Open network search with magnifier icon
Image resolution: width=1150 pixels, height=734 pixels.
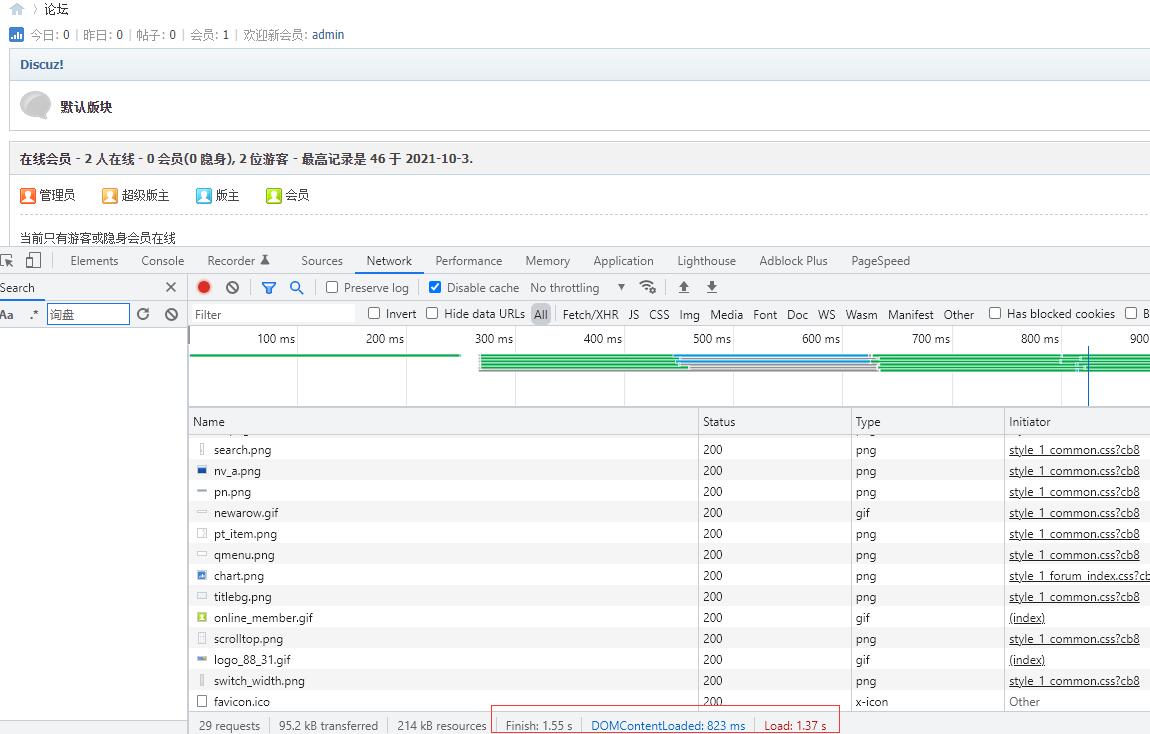(x=296, y=287)
